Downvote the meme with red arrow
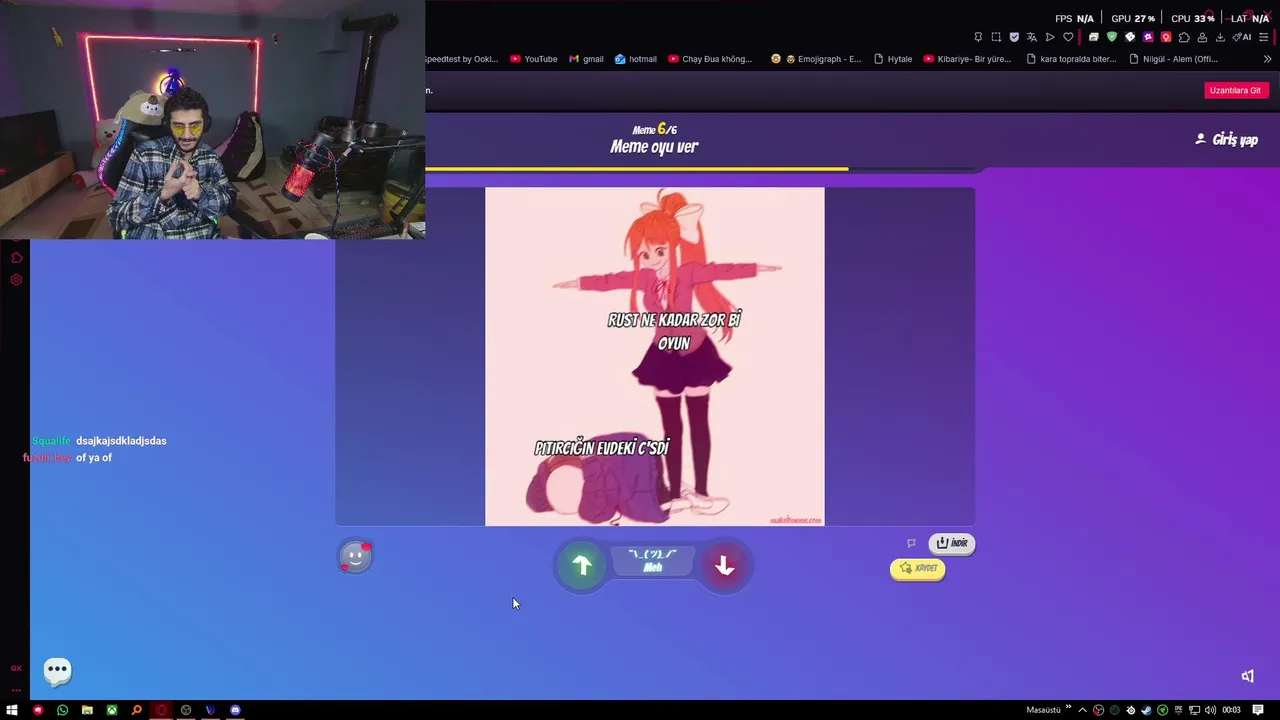This screenshot has width=1280, height=720. pos(725,566)
